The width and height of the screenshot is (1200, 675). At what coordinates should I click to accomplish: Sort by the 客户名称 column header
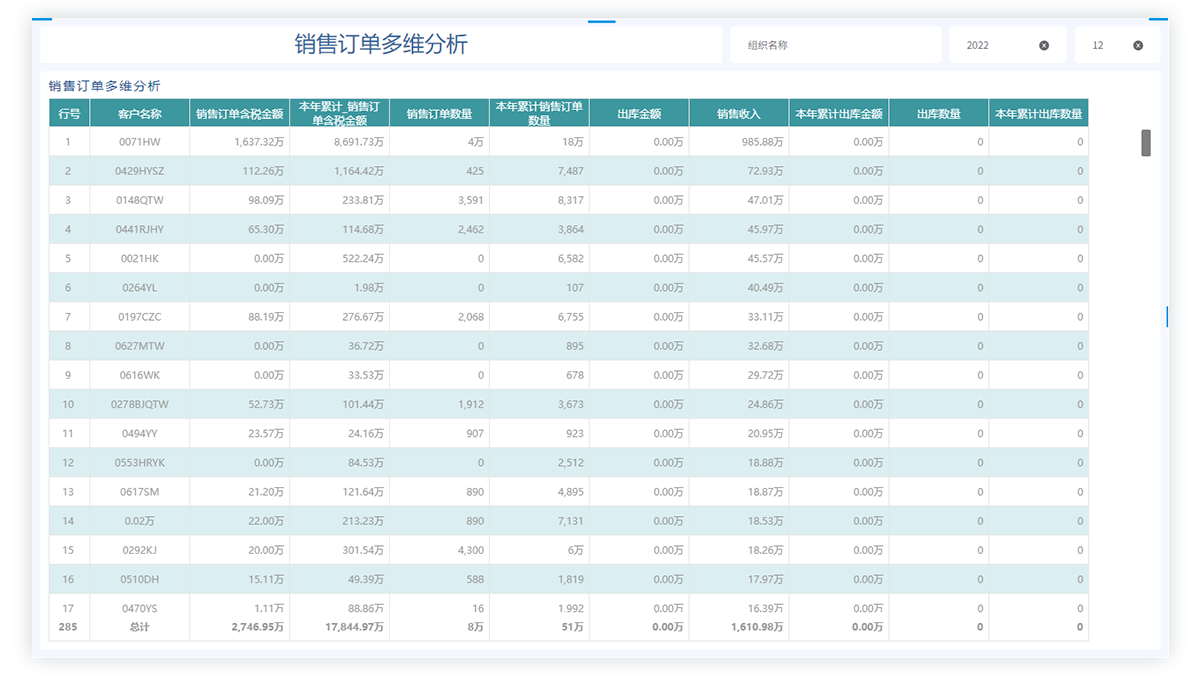139,114
